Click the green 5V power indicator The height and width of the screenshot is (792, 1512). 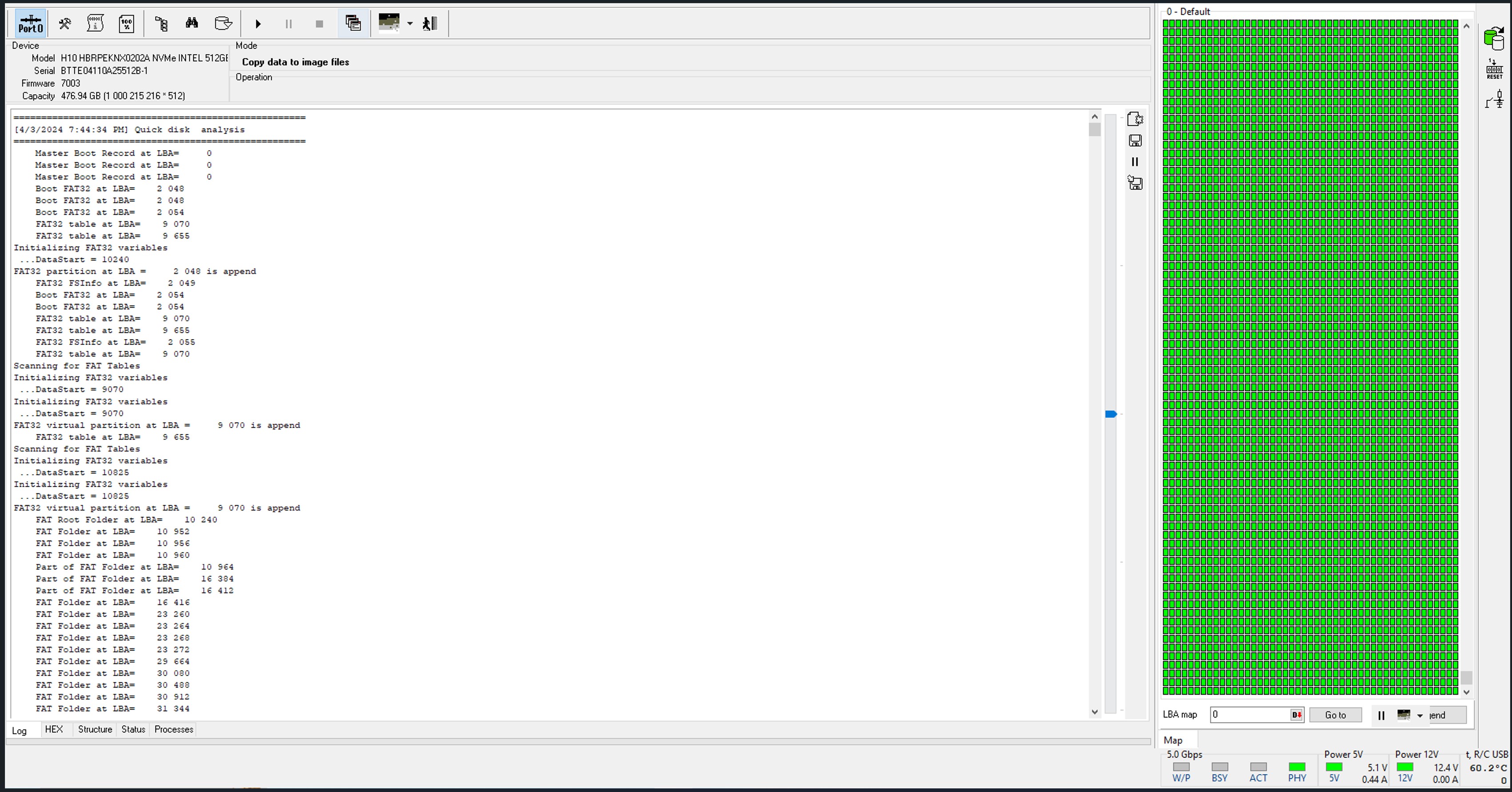coord(1334,767)
